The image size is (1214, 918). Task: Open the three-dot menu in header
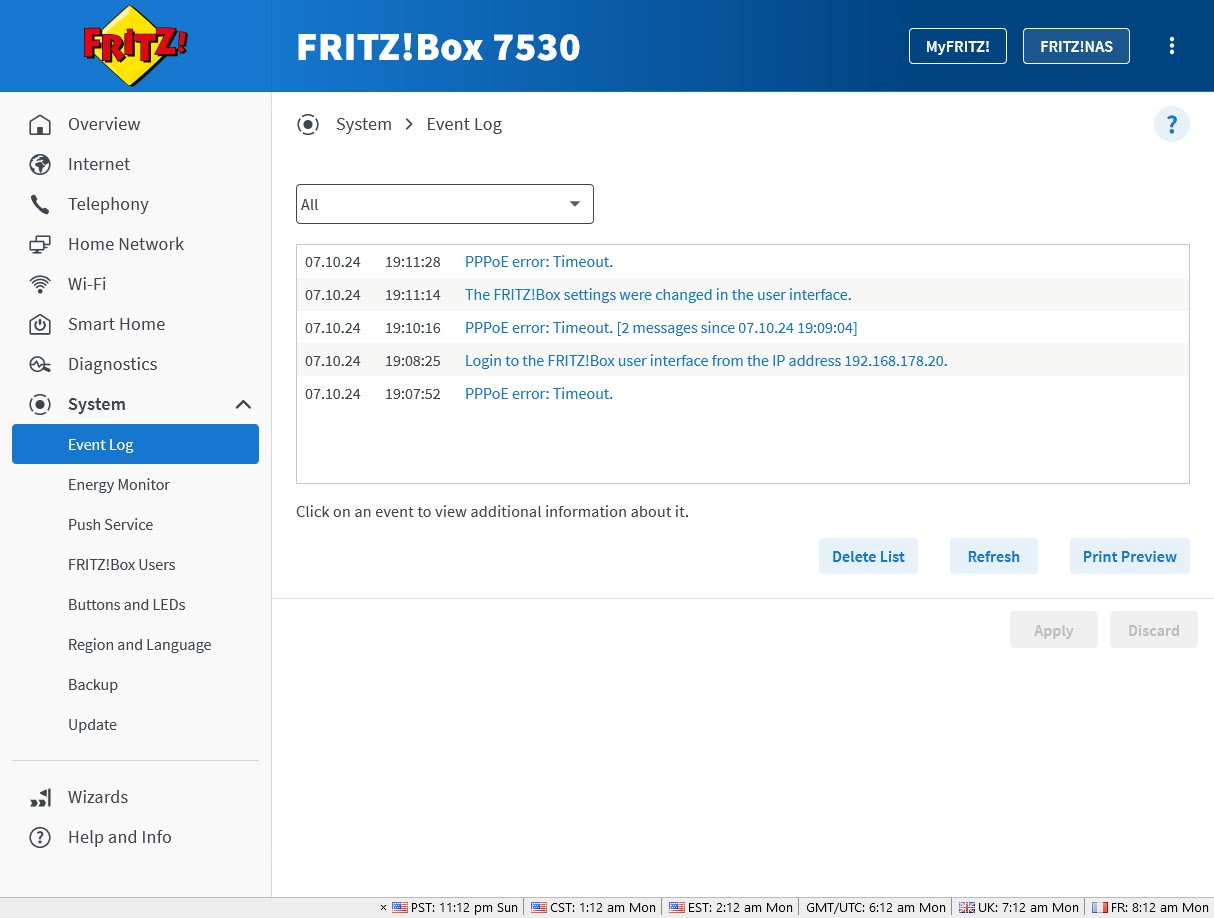tap(1171, 46)
